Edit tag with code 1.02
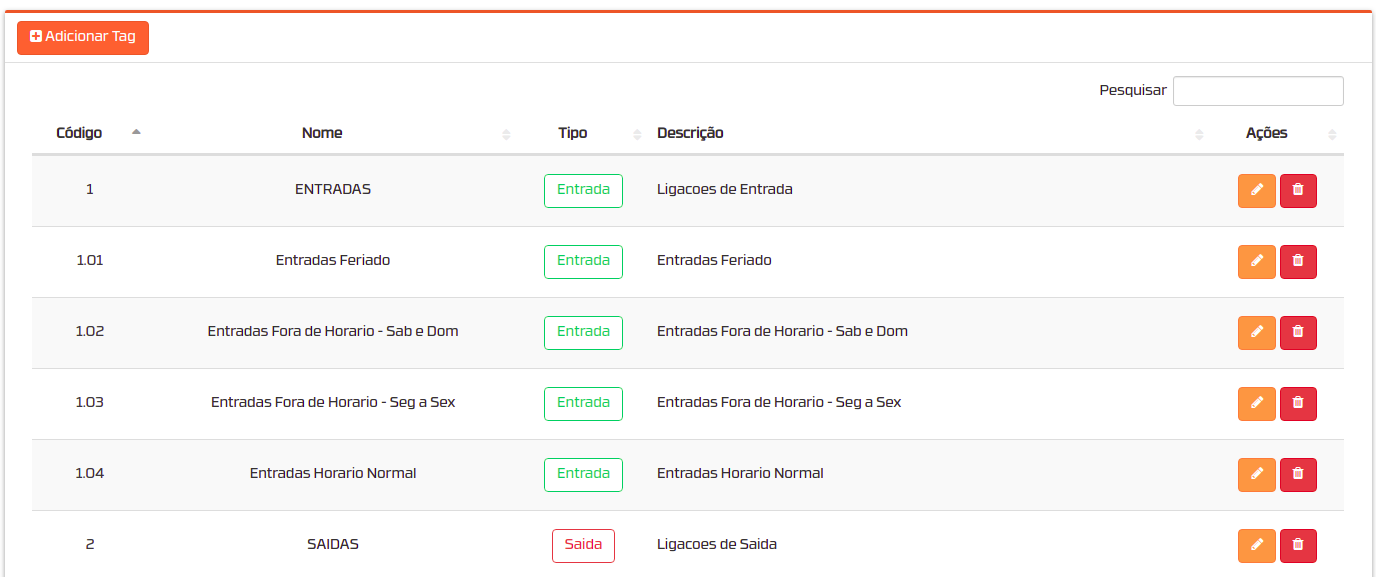This screenshot has width=1376, height=577. pyautogui.click(x=1256, y=333)
